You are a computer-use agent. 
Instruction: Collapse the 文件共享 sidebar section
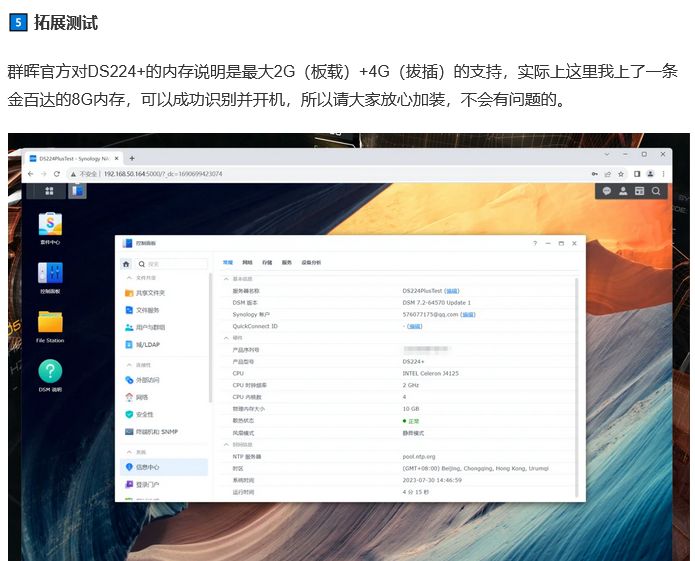click(x=129, y=278)
